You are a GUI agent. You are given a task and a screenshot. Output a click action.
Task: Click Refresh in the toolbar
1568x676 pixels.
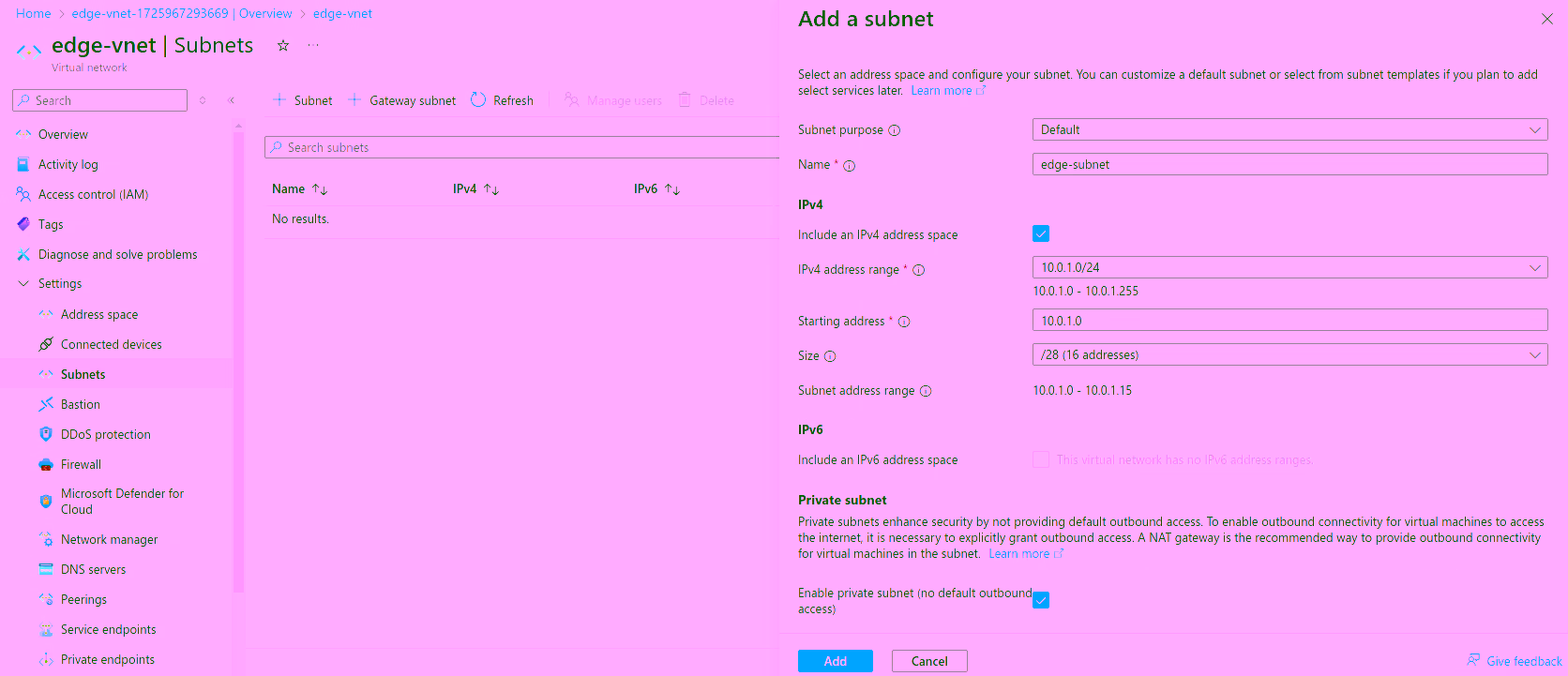pos(502,100)
